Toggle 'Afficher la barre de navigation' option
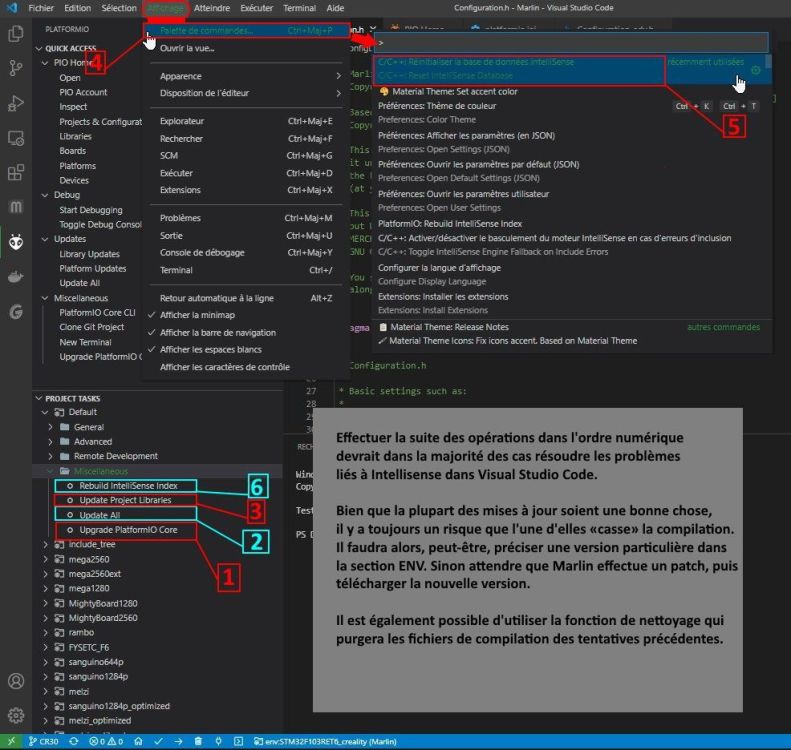The height and width of the screenshot is (750, 791). [217, 332]
